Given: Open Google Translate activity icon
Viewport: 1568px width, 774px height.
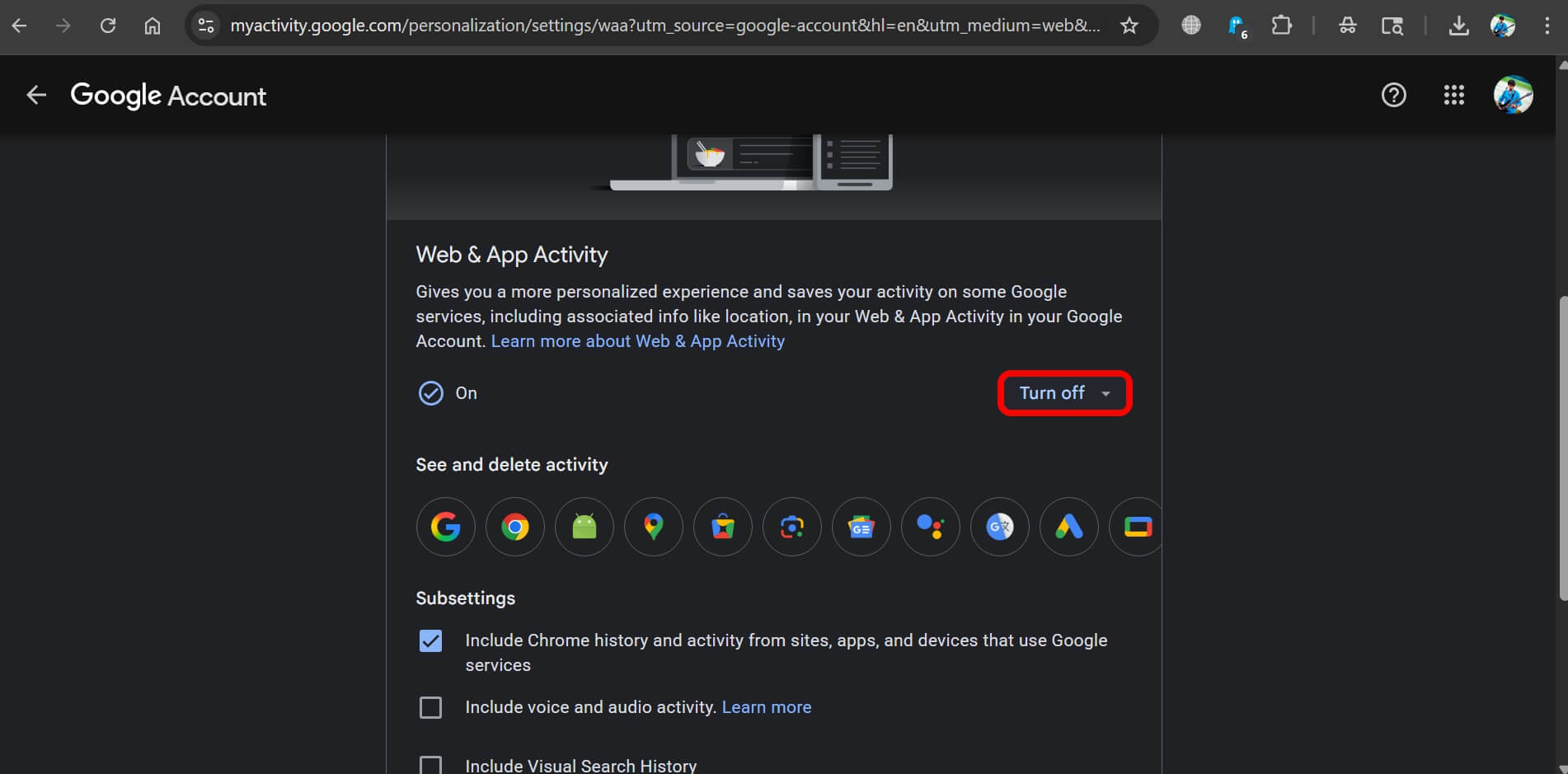Looking at the screenshot, I should pyautogui.click(x=1000, y=527).
